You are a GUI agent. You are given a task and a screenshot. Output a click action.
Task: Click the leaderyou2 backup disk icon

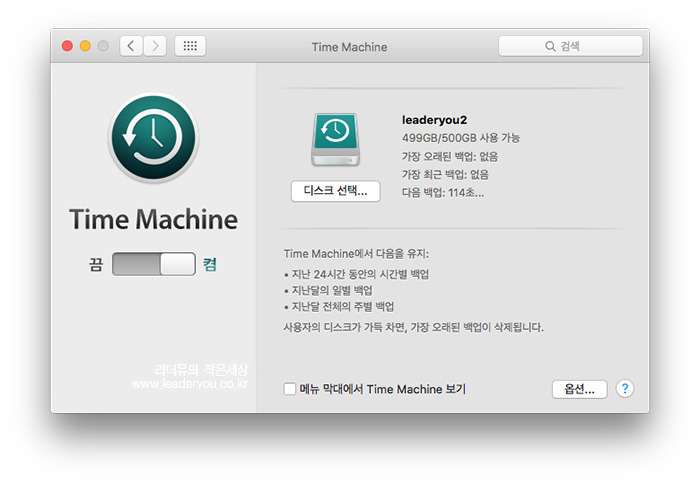click(335, 140)
